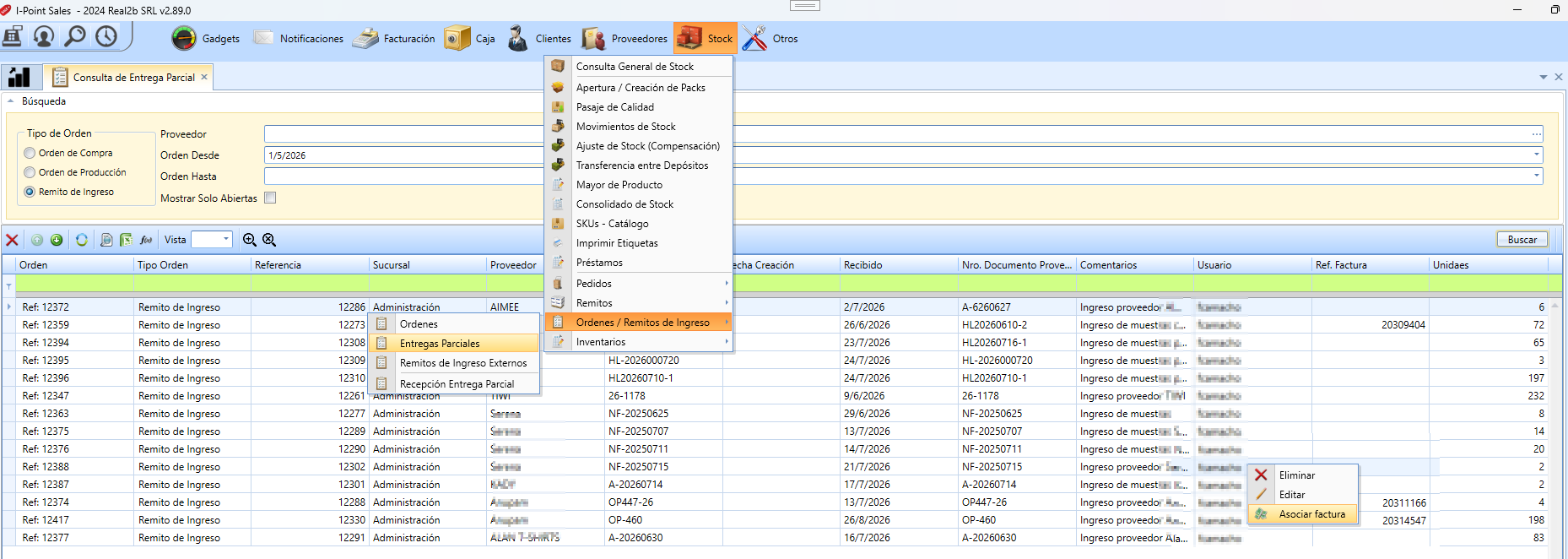Image resolution: width=1568 pixels, height=559 pixels.
Task: Click Editar in context menu
Action: click(x=1303, y=495)
